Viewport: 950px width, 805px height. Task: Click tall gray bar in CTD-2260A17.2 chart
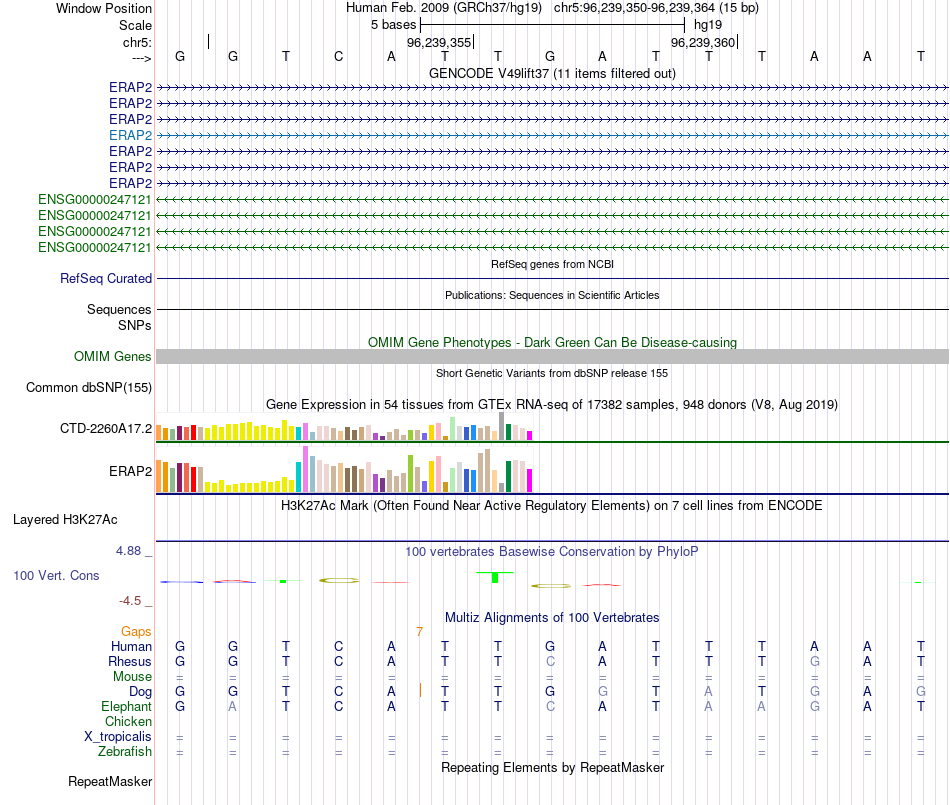click(x=502, y=426)
